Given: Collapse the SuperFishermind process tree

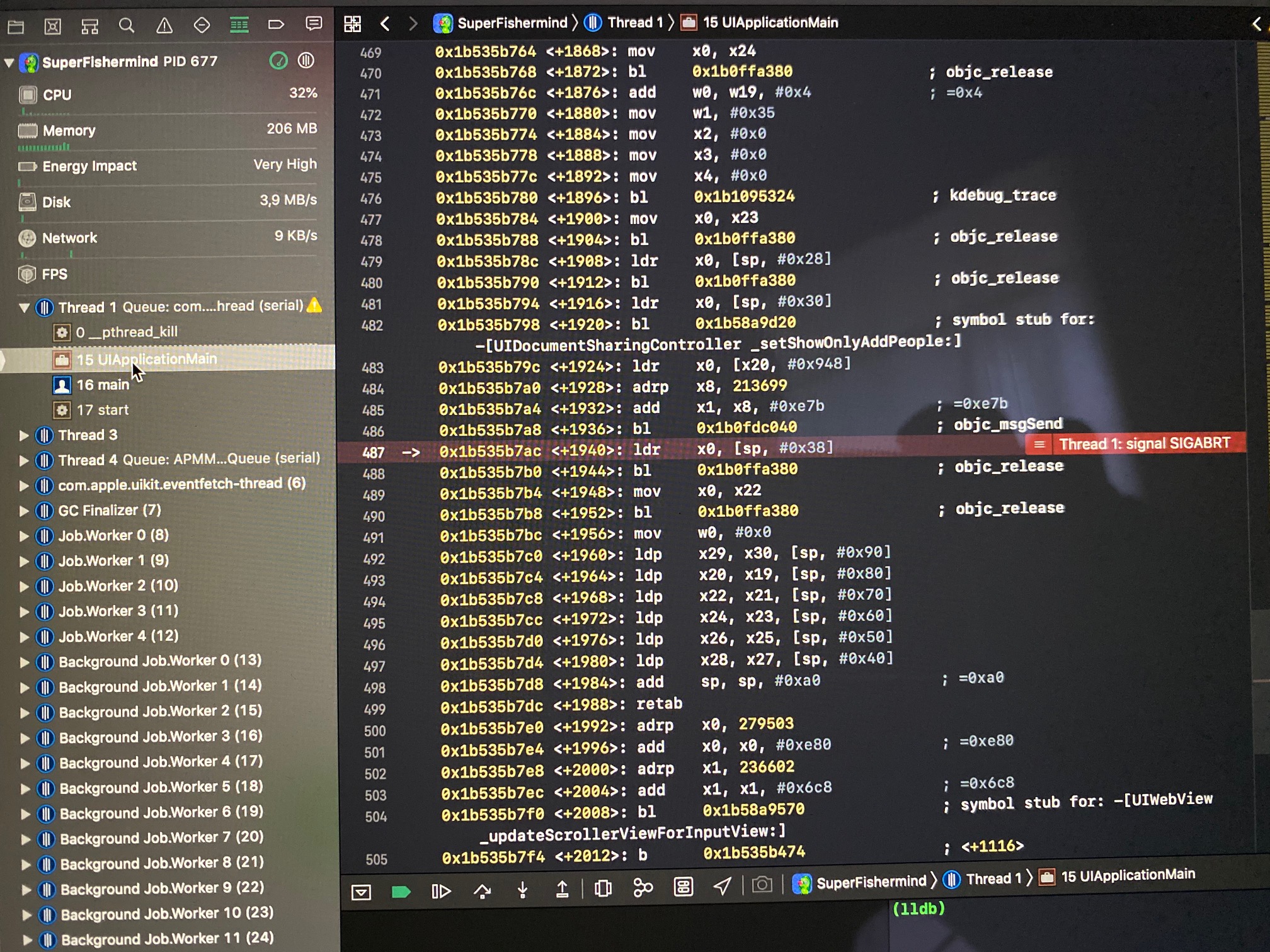Looking at the screenshot, I should [x=9, y=63].
